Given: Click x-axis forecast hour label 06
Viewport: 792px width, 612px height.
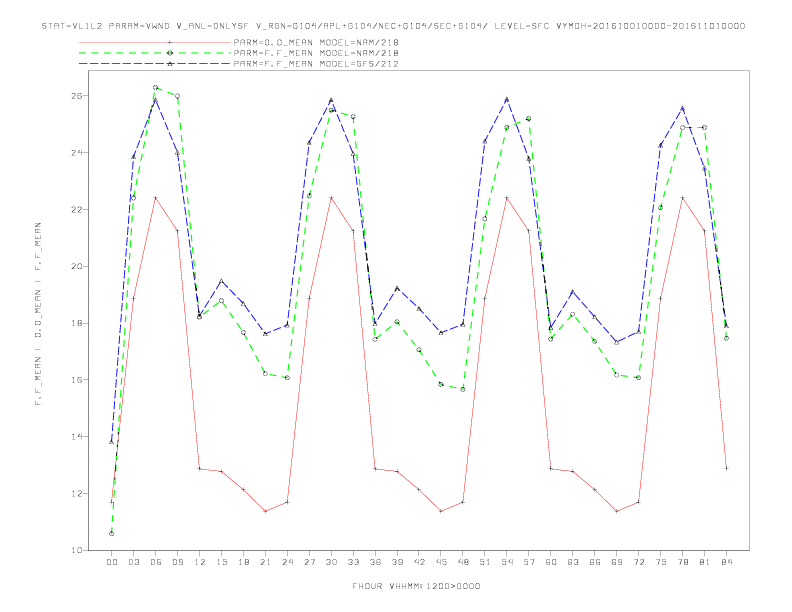Looking at the screenshot, I should 156,562.
